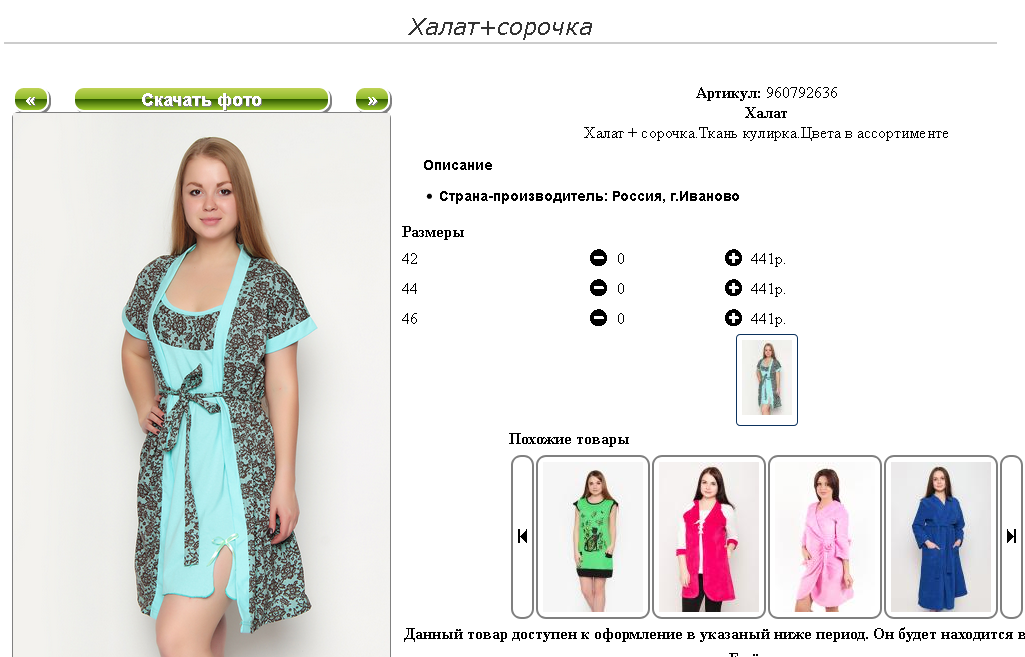Click the Описание heading
The height and width of the screenshot is (657, 1025).
458,165
